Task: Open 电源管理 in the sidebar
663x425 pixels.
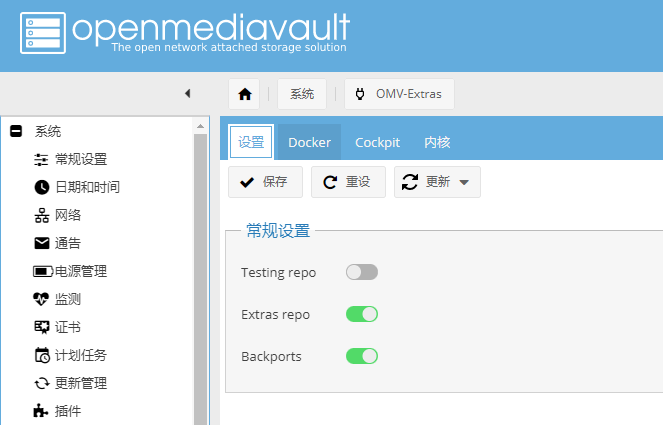Action: coord(81,271)
